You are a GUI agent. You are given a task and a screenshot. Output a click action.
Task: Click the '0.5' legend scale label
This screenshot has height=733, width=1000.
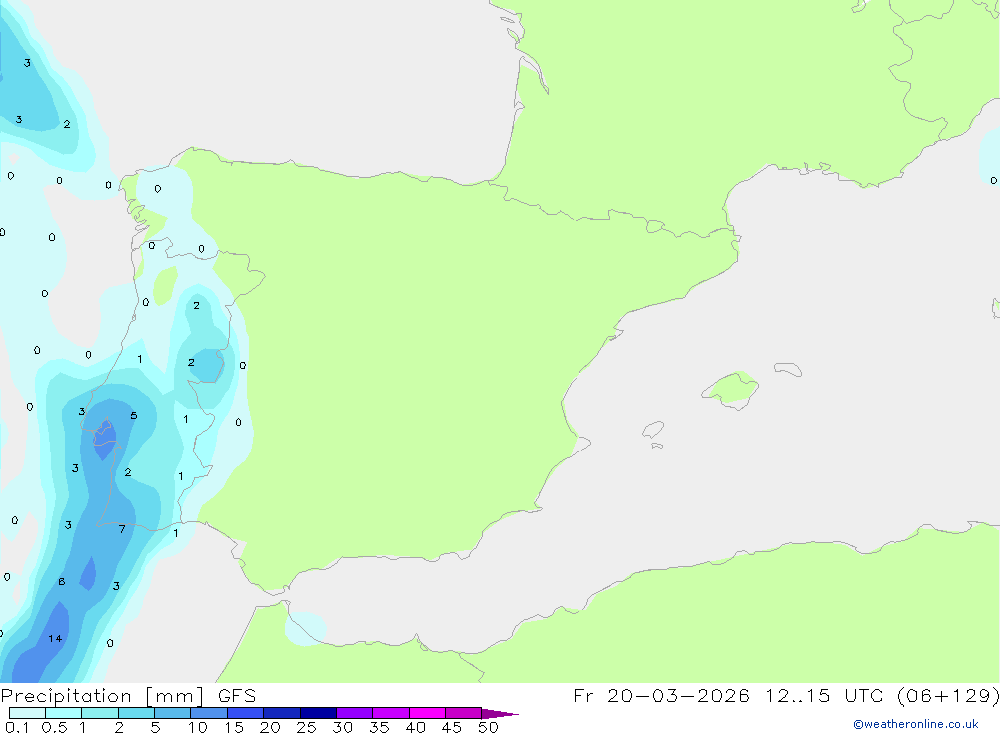pos(54,727)
